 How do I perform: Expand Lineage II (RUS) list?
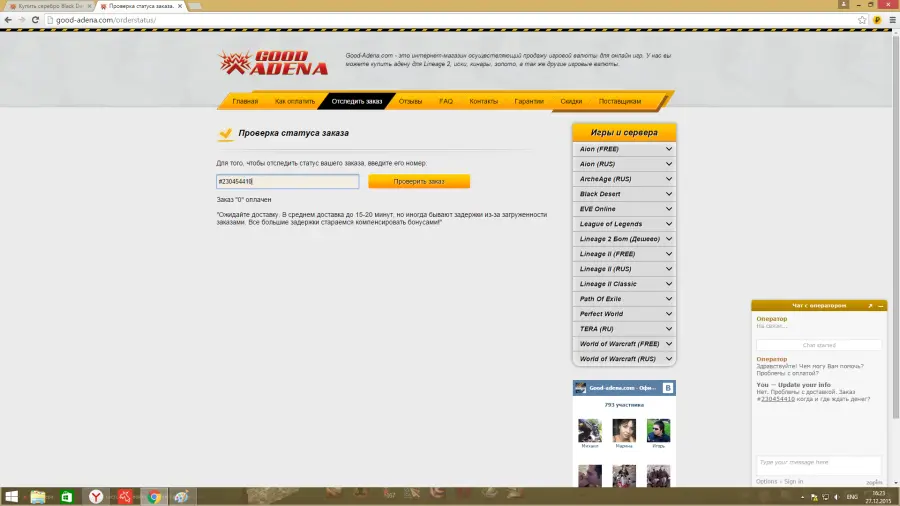coord(624,268)
